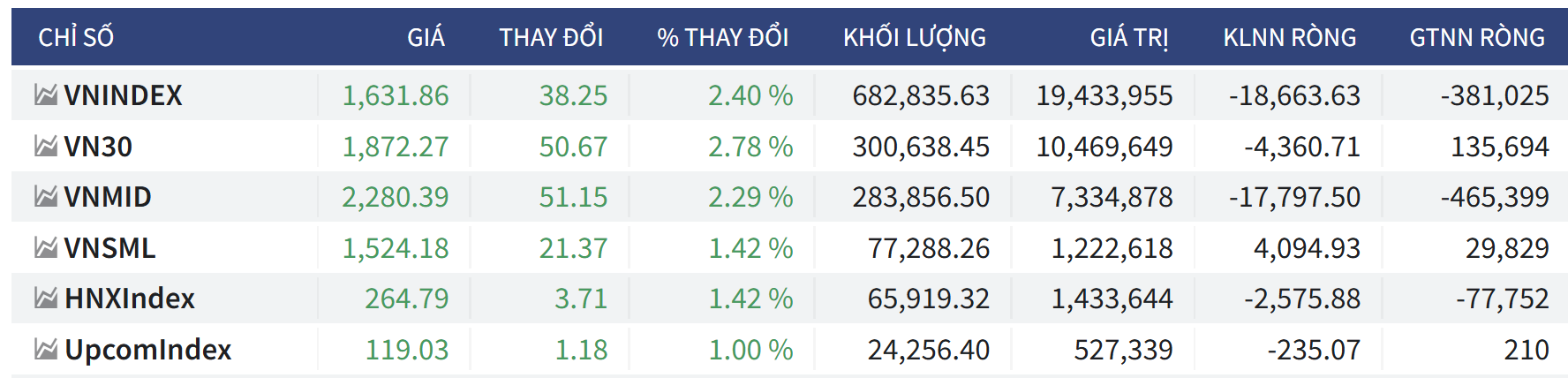Screen dimensions: 1568x378
Task: Click the GTNN RÒNG column header
Action: pos(1477,37)
